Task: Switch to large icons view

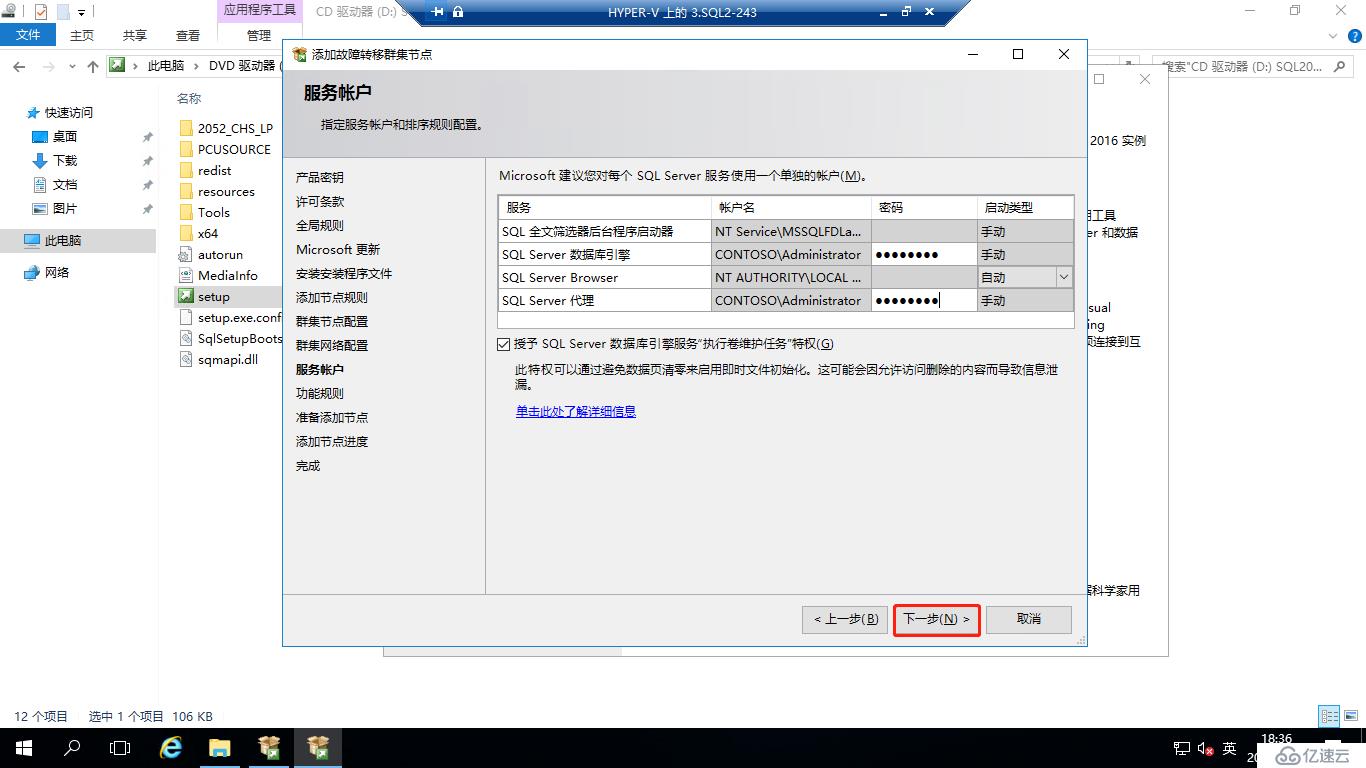Action: tap(1350, 716)
